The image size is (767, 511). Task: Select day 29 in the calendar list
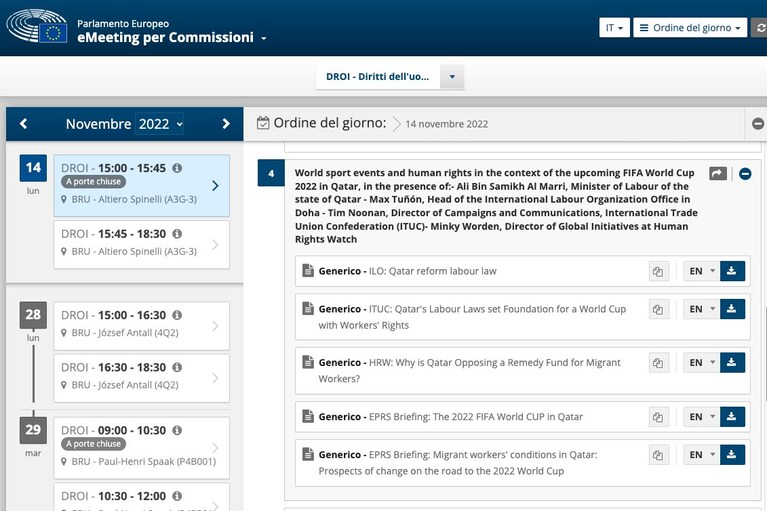pyautogui.click(x=33, y=430)
